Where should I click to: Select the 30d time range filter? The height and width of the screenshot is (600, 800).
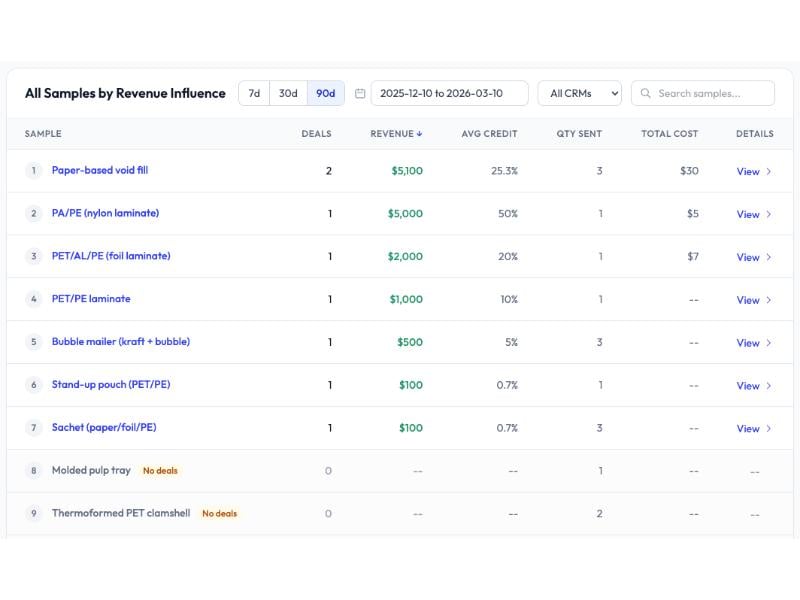point(289,92)
